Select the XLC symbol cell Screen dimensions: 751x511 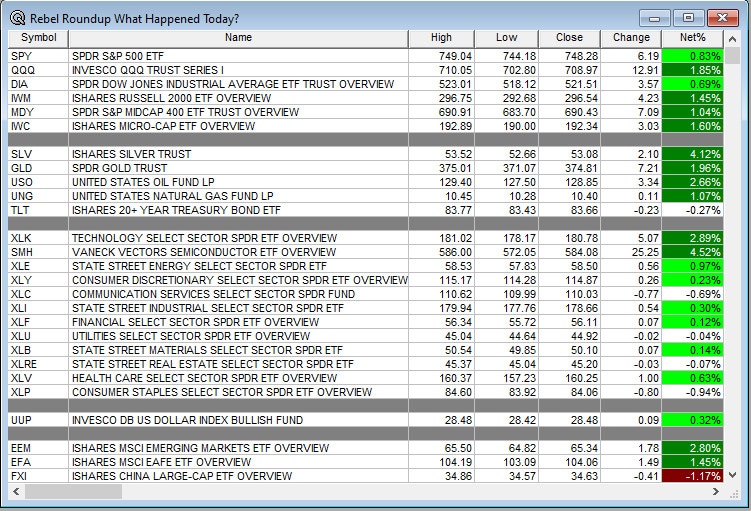[x=38, y=294]
